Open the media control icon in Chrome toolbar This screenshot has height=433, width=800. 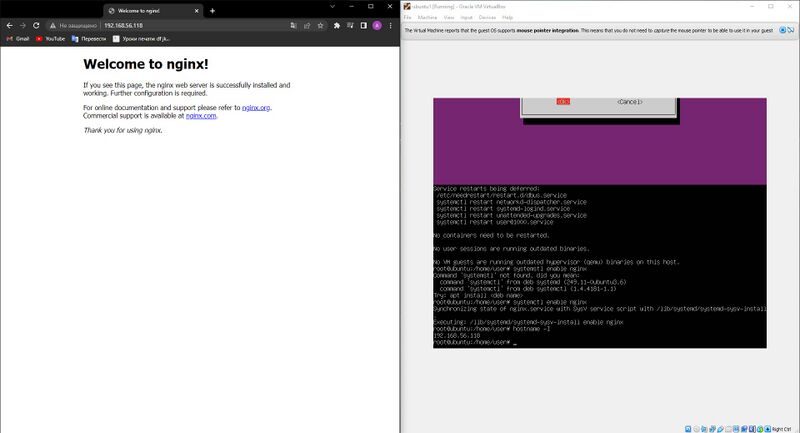350,26
